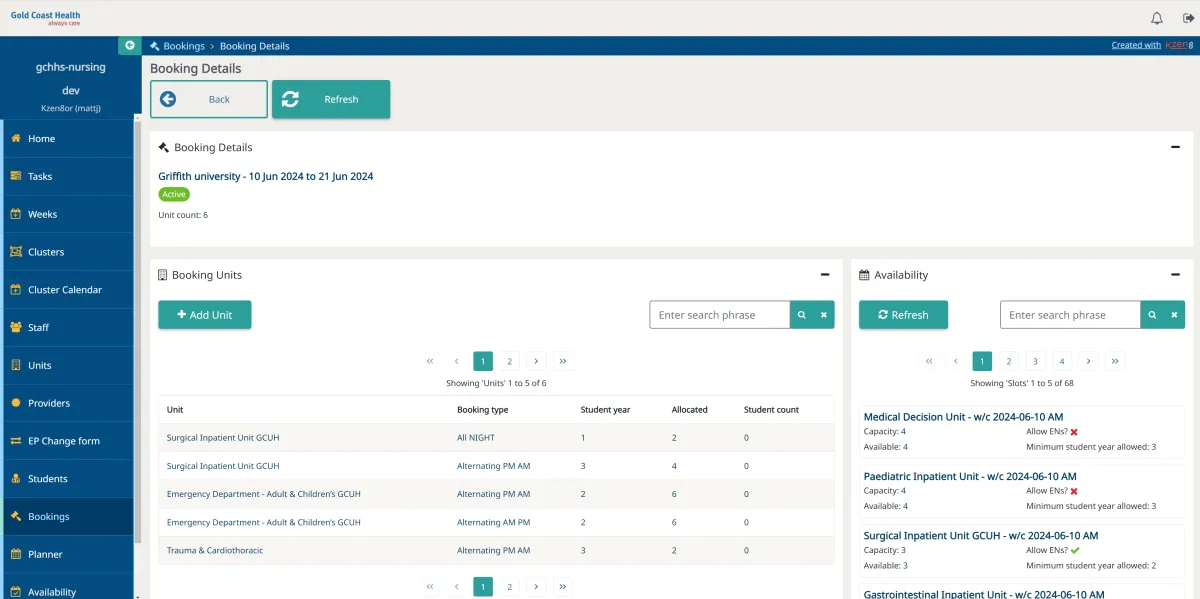Open Planner in the sidebar
1200x599 pixels.
pyautogui.click(x=67, y=554)
